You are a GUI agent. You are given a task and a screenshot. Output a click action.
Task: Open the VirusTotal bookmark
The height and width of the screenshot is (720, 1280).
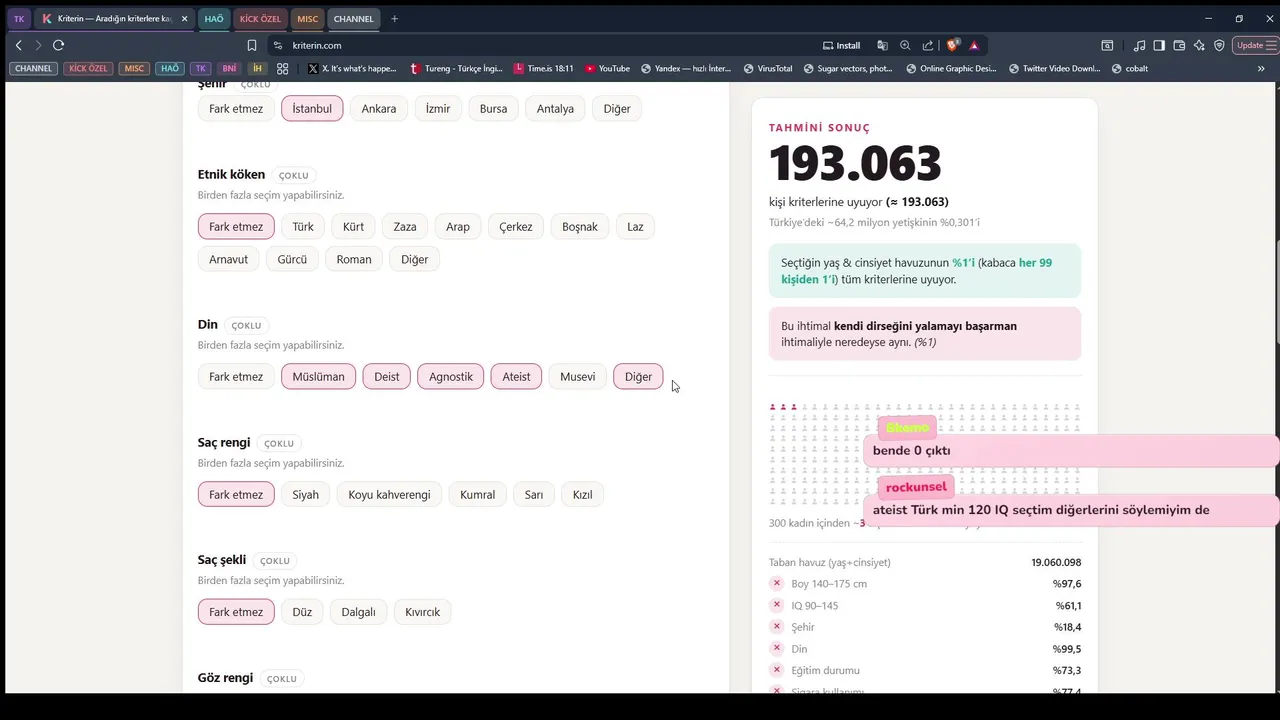[768, 68]
